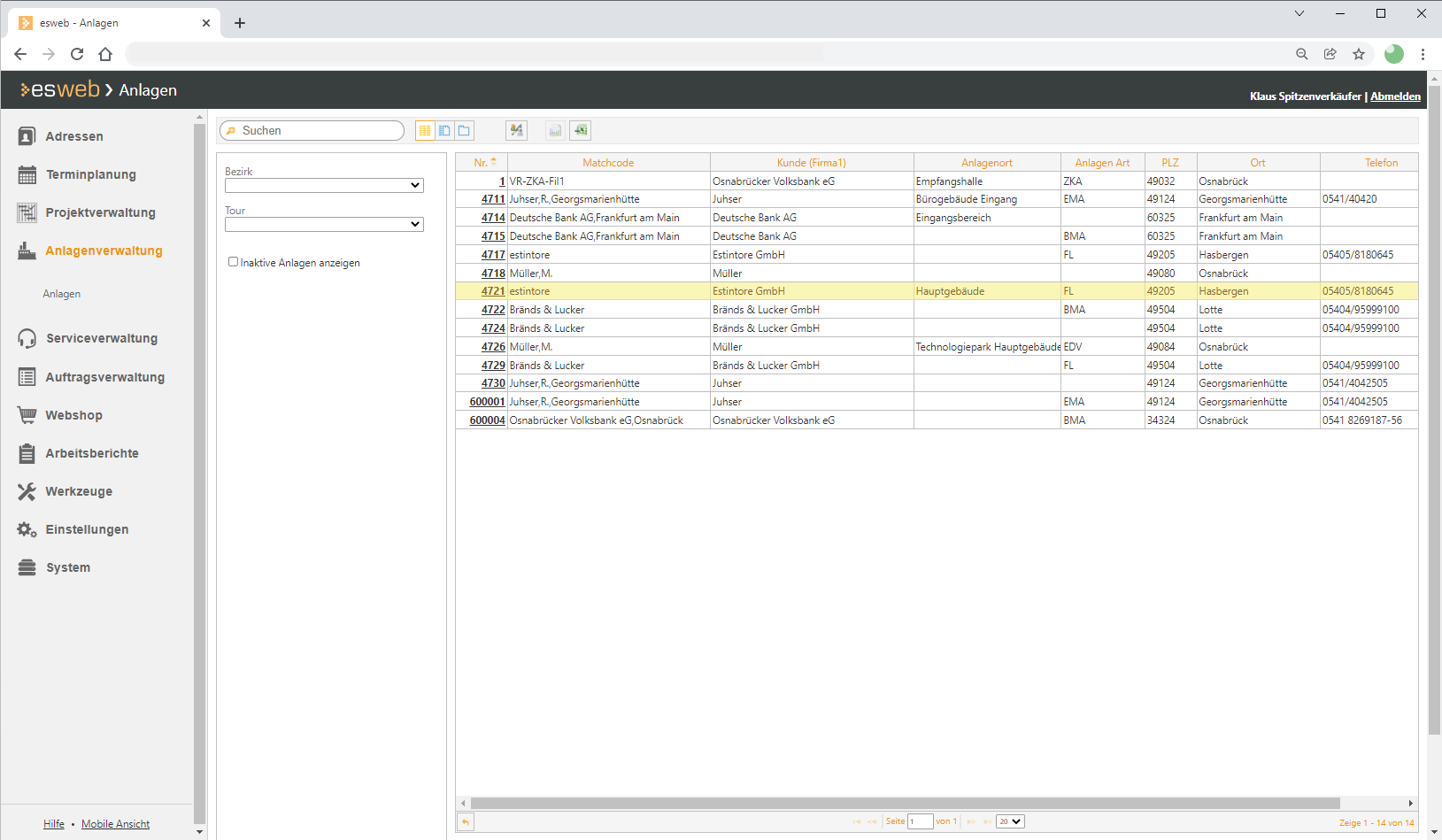Open the browser profile avatar
This screenshot has height=840, width=1442.
(x=1394, y=54)
